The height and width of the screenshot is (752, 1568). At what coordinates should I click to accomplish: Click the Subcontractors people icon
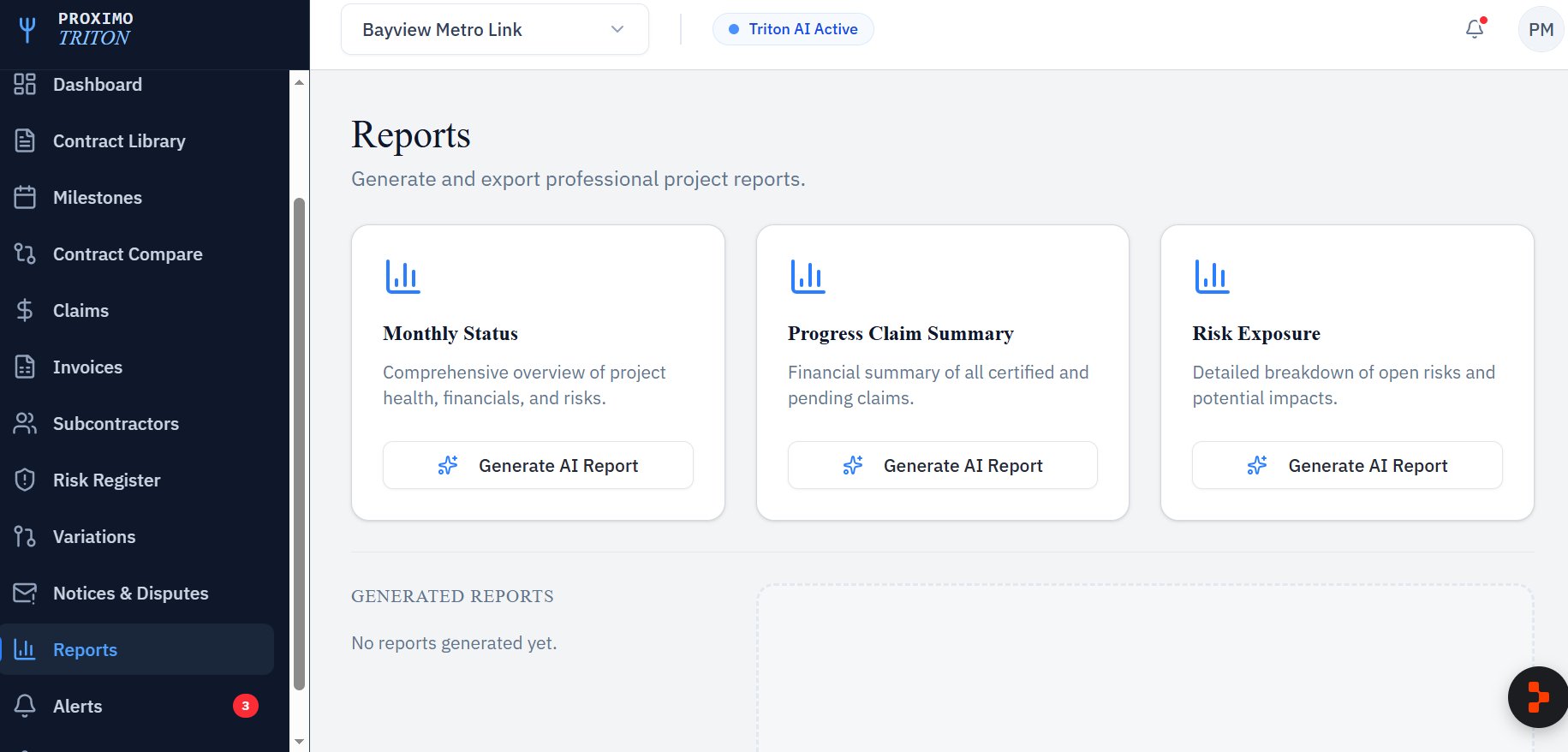[x=25, y=423]
